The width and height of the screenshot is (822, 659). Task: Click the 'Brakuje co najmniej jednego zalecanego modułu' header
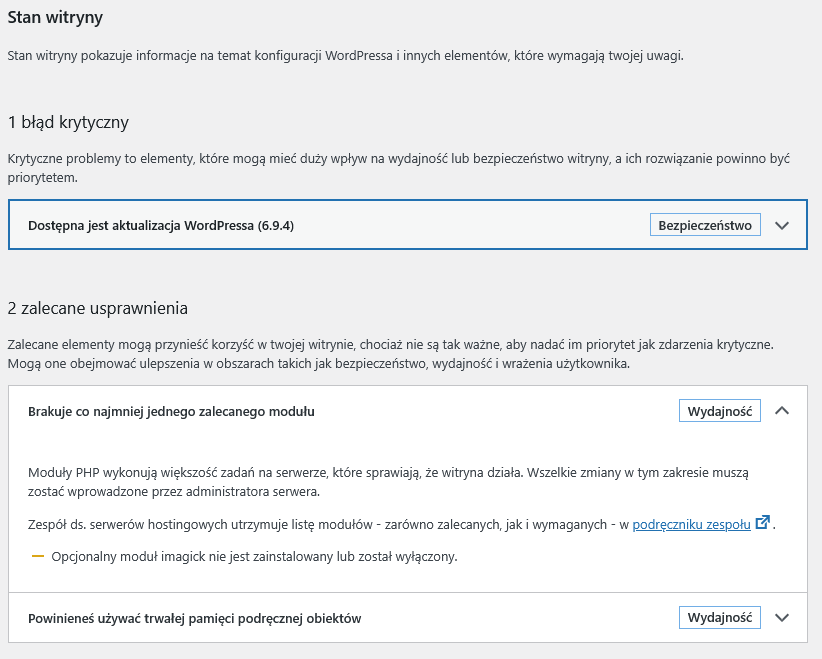172,411
